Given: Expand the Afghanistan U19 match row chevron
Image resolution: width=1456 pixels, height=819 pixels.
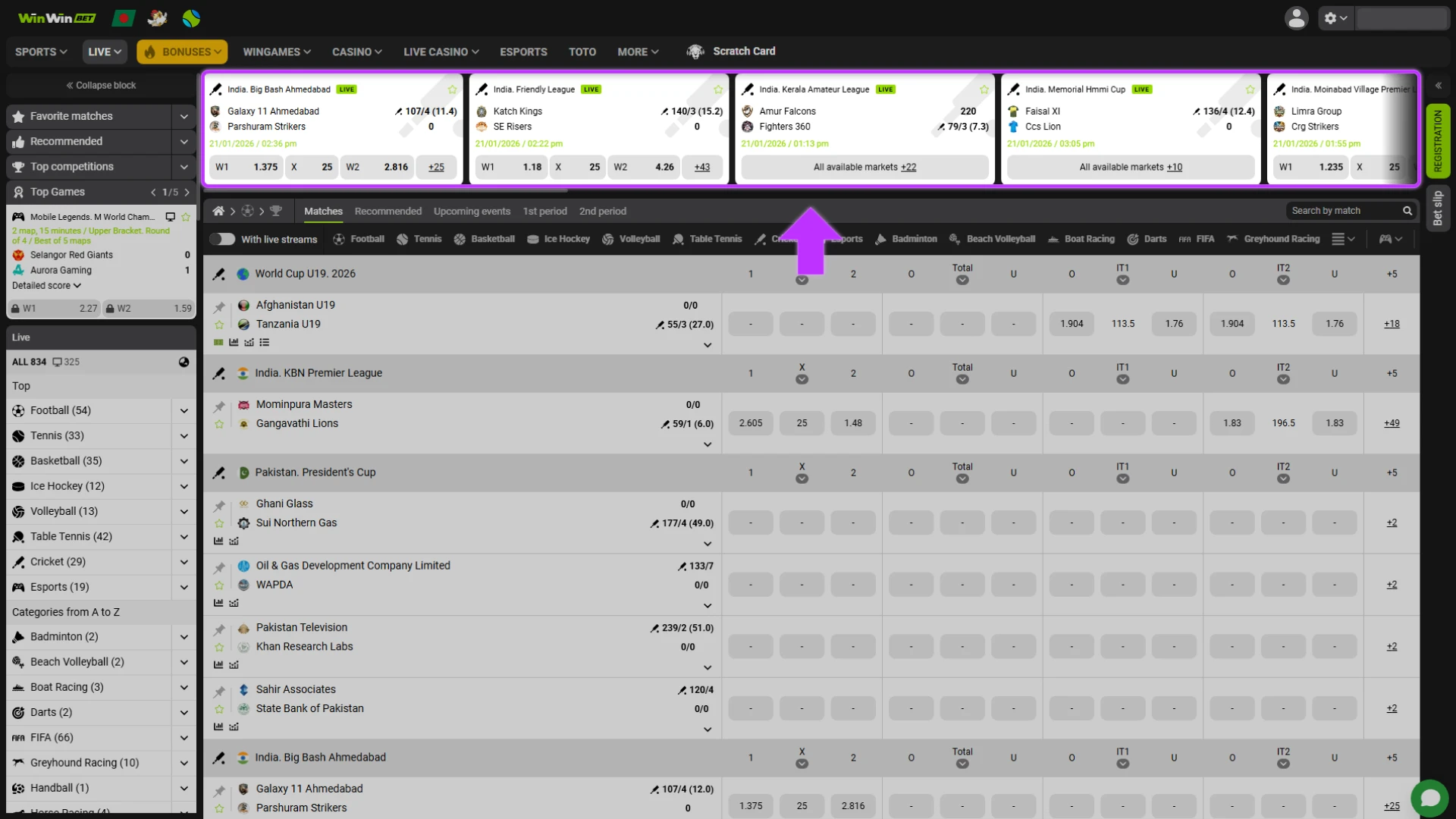Looking at the screenshot, I should [x=708, y=345].
